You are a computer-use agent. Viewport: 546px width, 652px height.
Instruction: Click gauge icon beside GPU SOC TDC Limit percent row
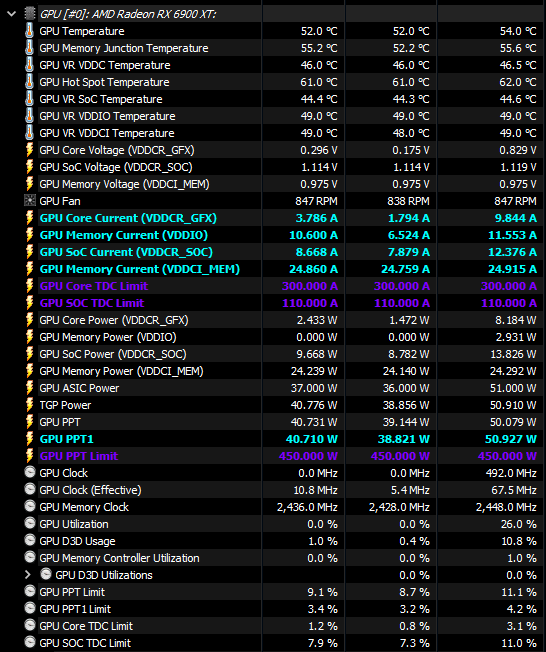click(x=30, y=642)
